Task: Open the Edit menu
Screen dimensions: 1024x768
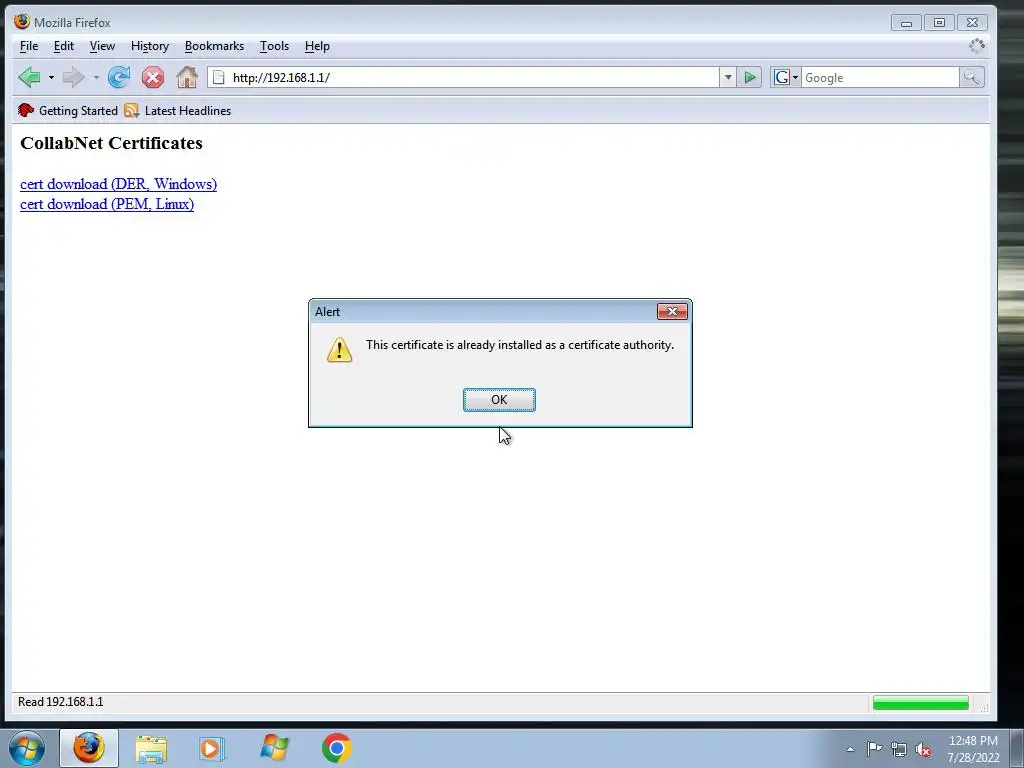Action: click(63, 46)
